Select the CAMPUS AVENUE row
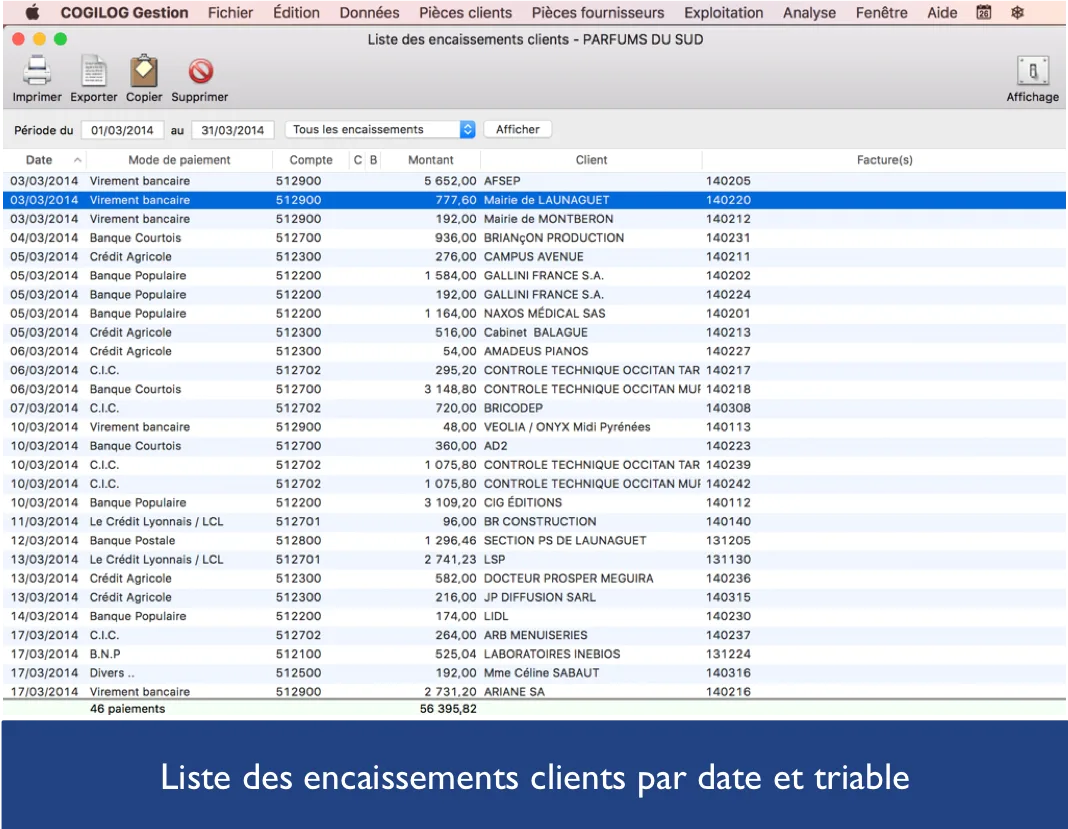The image size is (1068, 829). (x=534, y=257)
